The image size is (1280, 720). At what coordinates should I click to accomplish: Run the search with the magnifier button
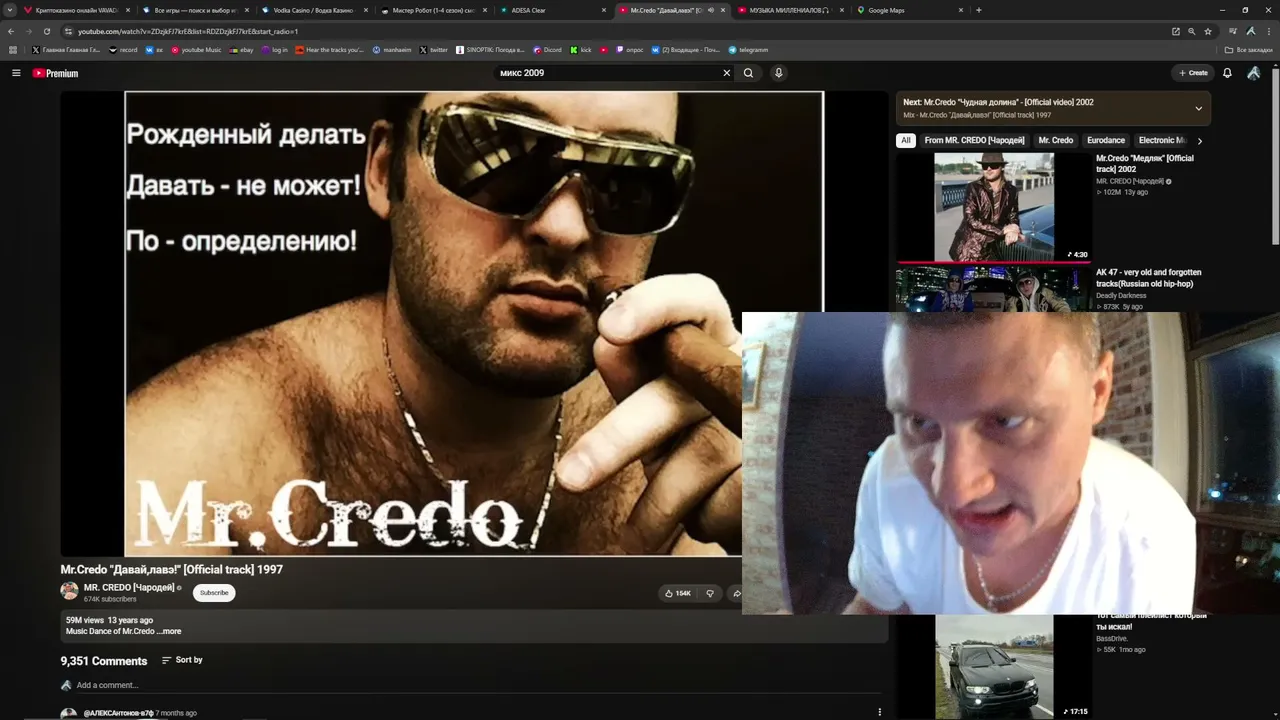click(748, 73)
